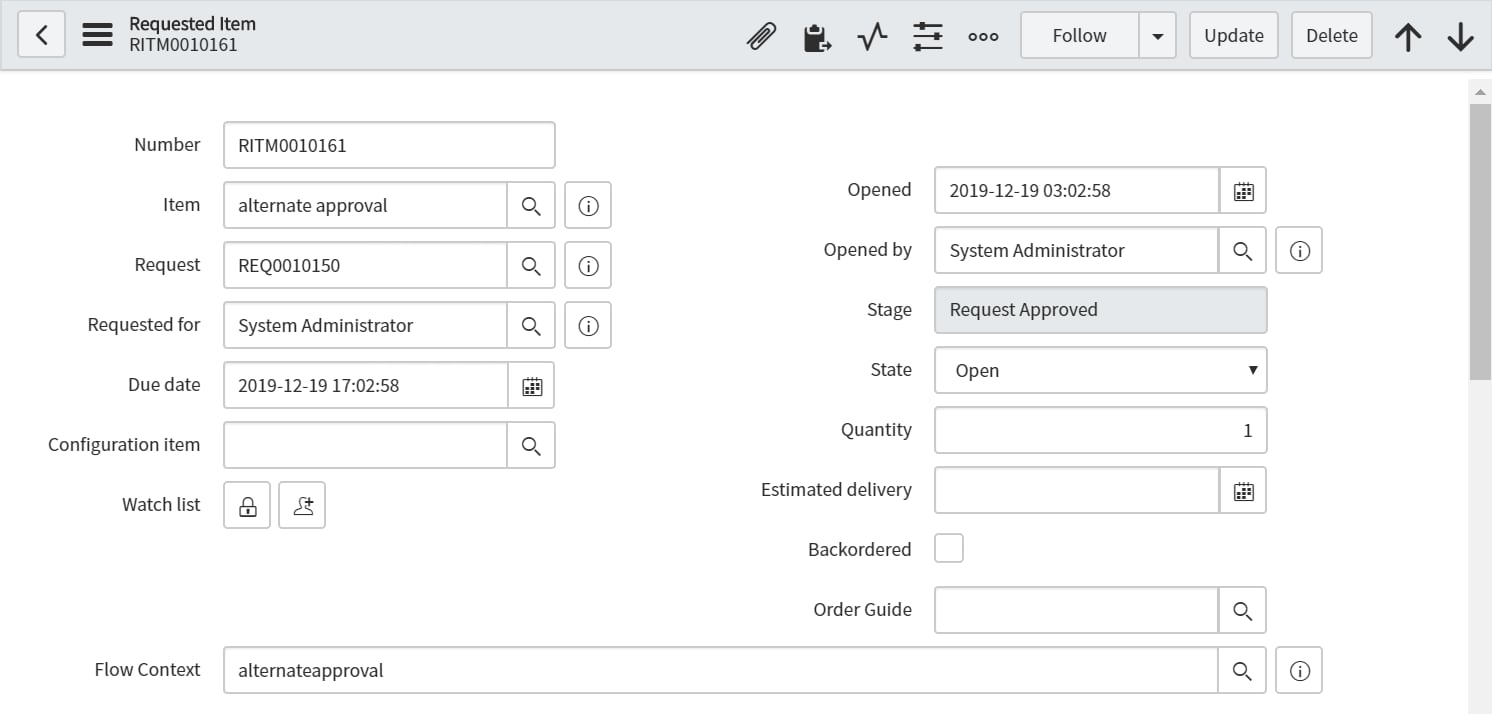The height and width of the screenshot is (714, 1492).
Task: Open the Estimated delivery calendar picker
Action: (1243, 490)
